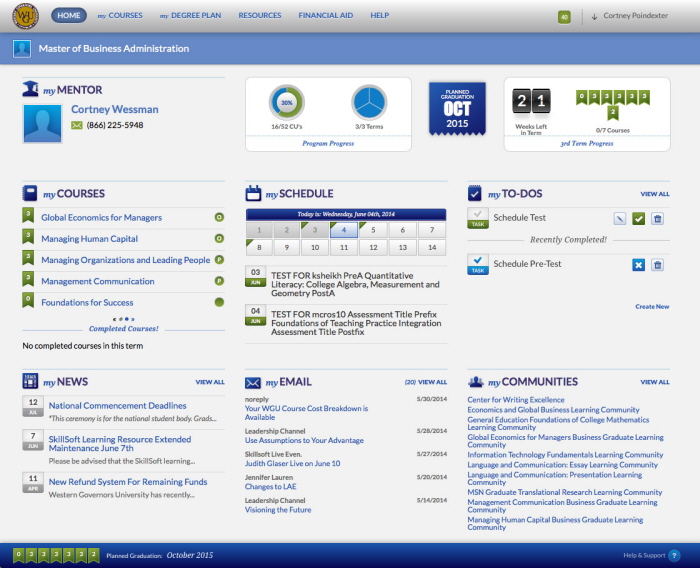Go to the FINANCIAL AID menu
The width and height of the screenshot is (700, 568).
click(325, 16)
